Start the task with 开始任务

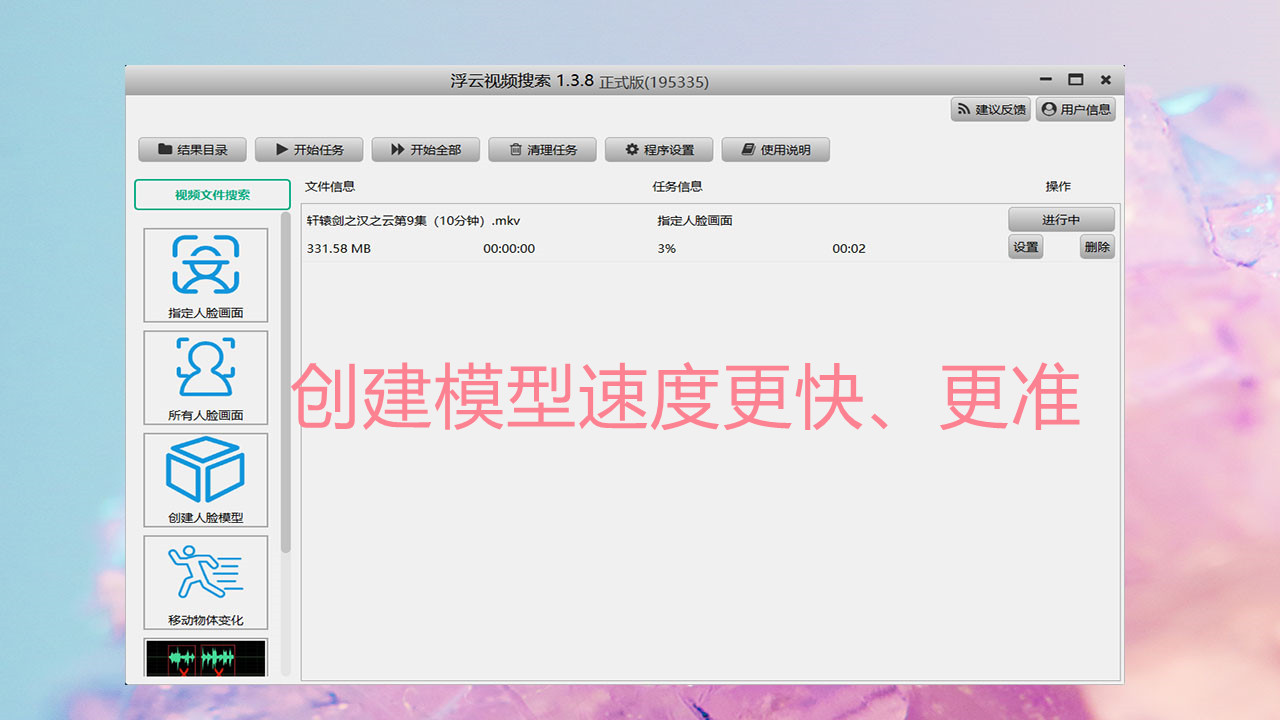[x=309, y=149]
